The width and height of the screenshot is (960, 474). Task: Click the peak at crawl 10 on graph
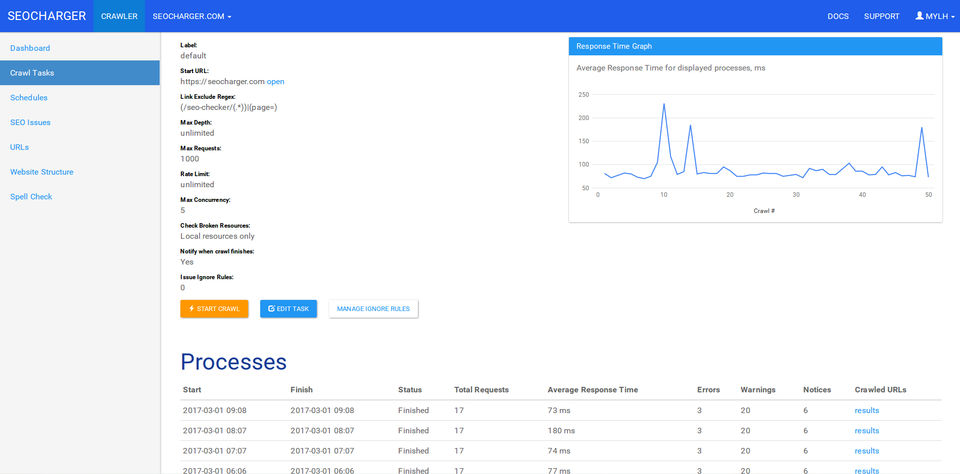pyautogui.click(x=663, y=104)
